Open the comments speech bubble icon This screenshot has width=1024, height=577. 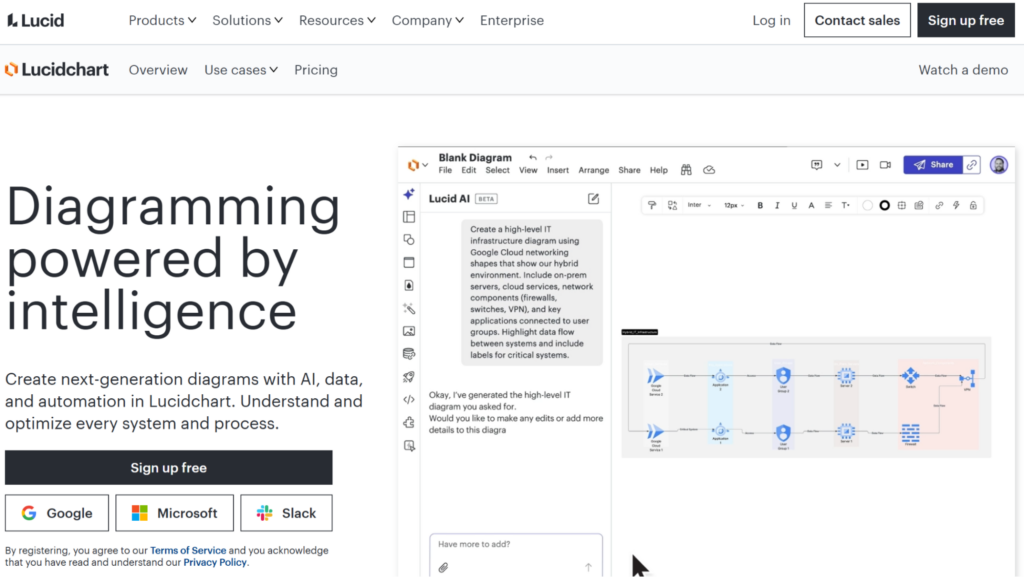click(816, 164)
